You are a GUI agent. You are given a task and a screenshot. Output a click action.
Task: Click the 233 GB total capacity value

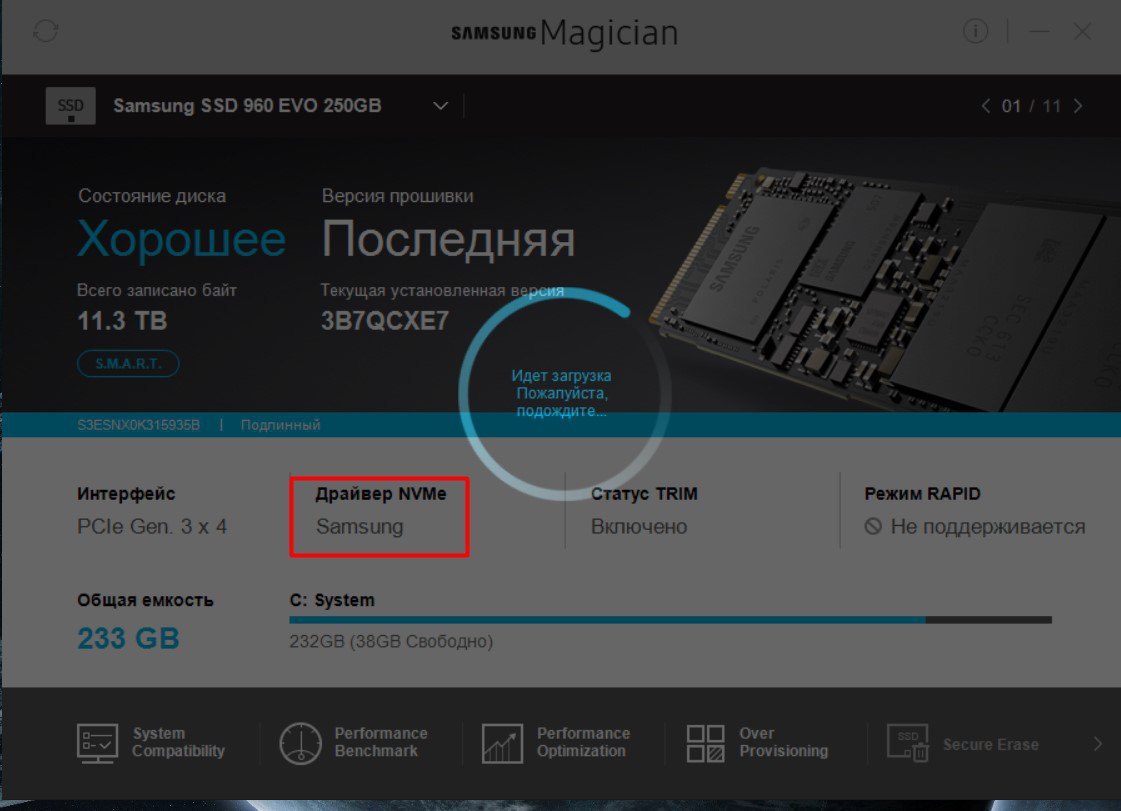[x=128, y=638]
